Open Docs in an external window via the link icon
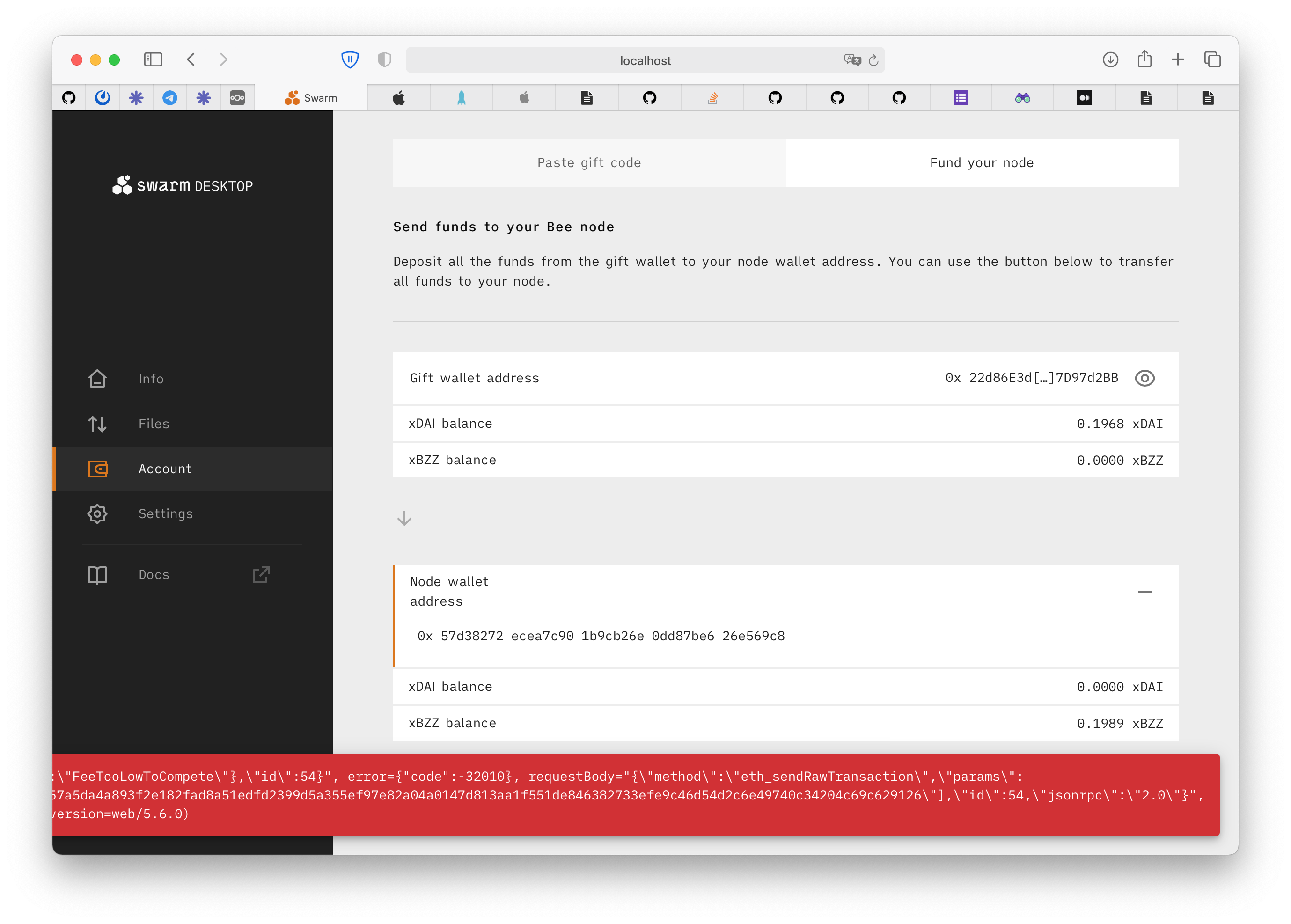Screen dimensions: 1291x924 tap(260, 575)
